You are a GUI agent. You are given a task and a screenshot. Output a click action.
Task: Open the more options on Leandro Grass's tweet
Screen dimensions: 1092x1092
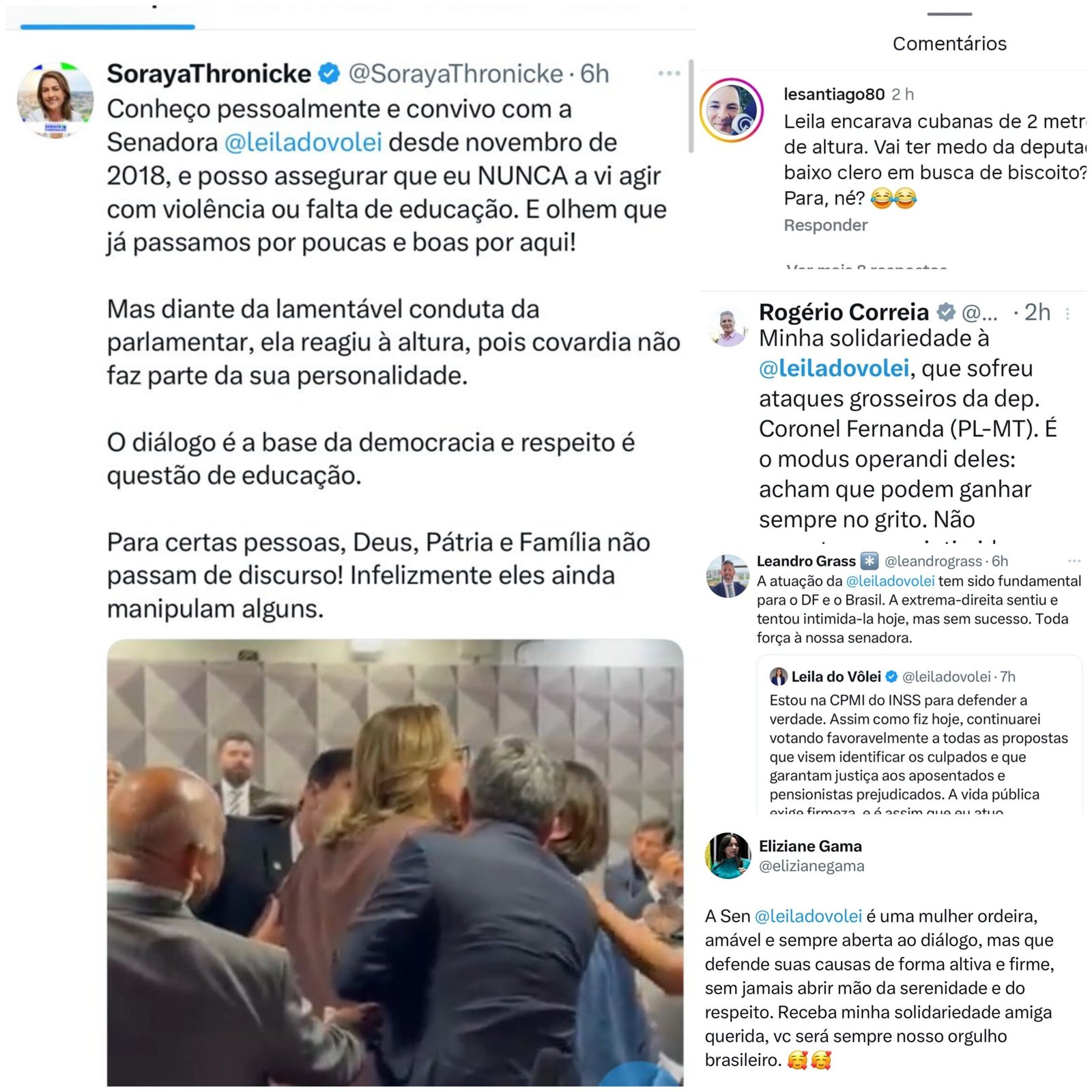tap(1074, 561)
